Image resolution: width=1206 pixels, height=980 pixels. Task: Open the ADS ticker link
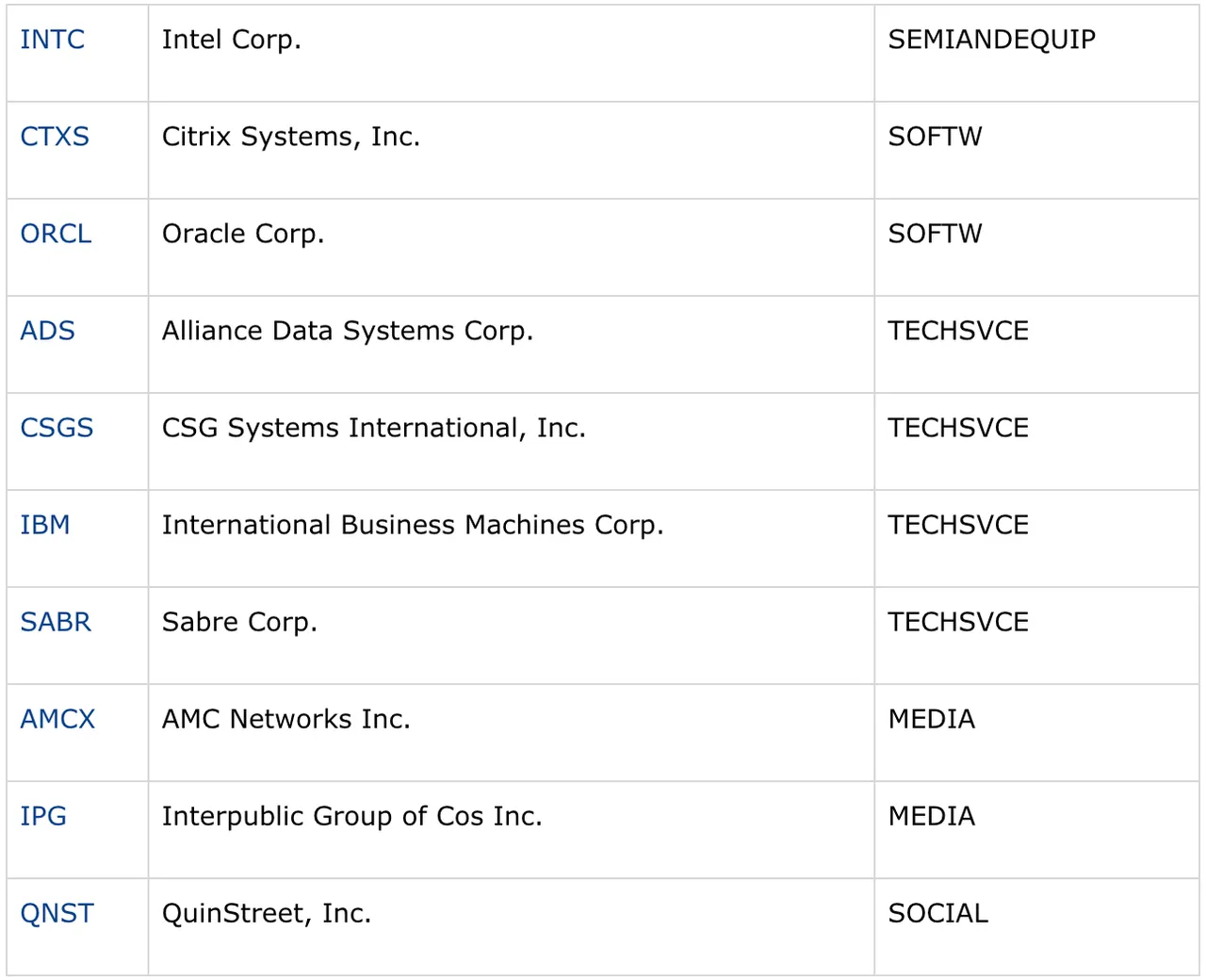point(47,331)
